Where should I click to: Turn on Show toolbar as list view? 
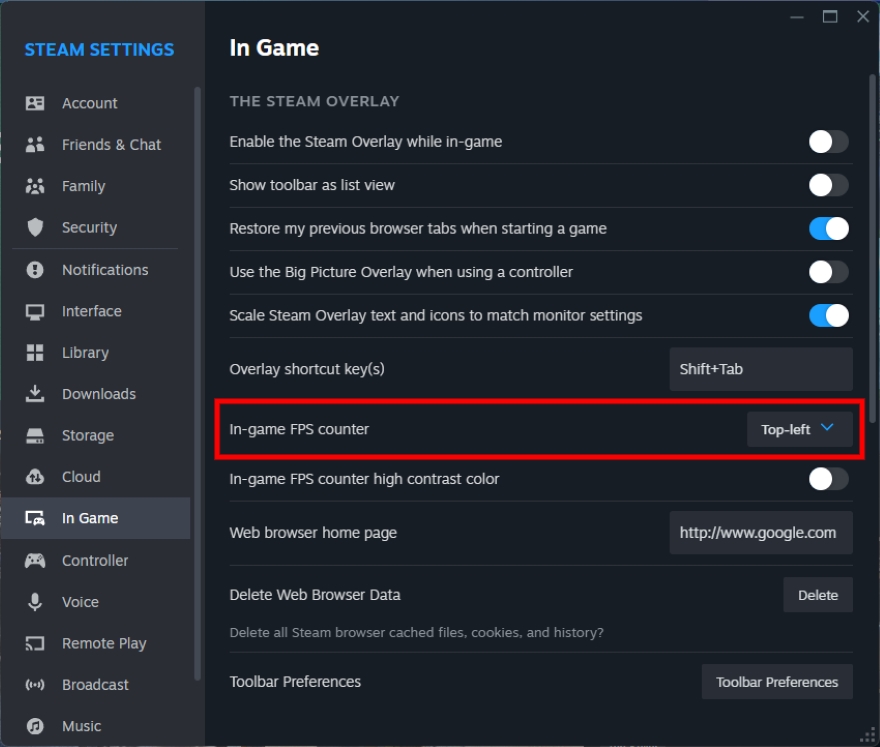[828, 185]
